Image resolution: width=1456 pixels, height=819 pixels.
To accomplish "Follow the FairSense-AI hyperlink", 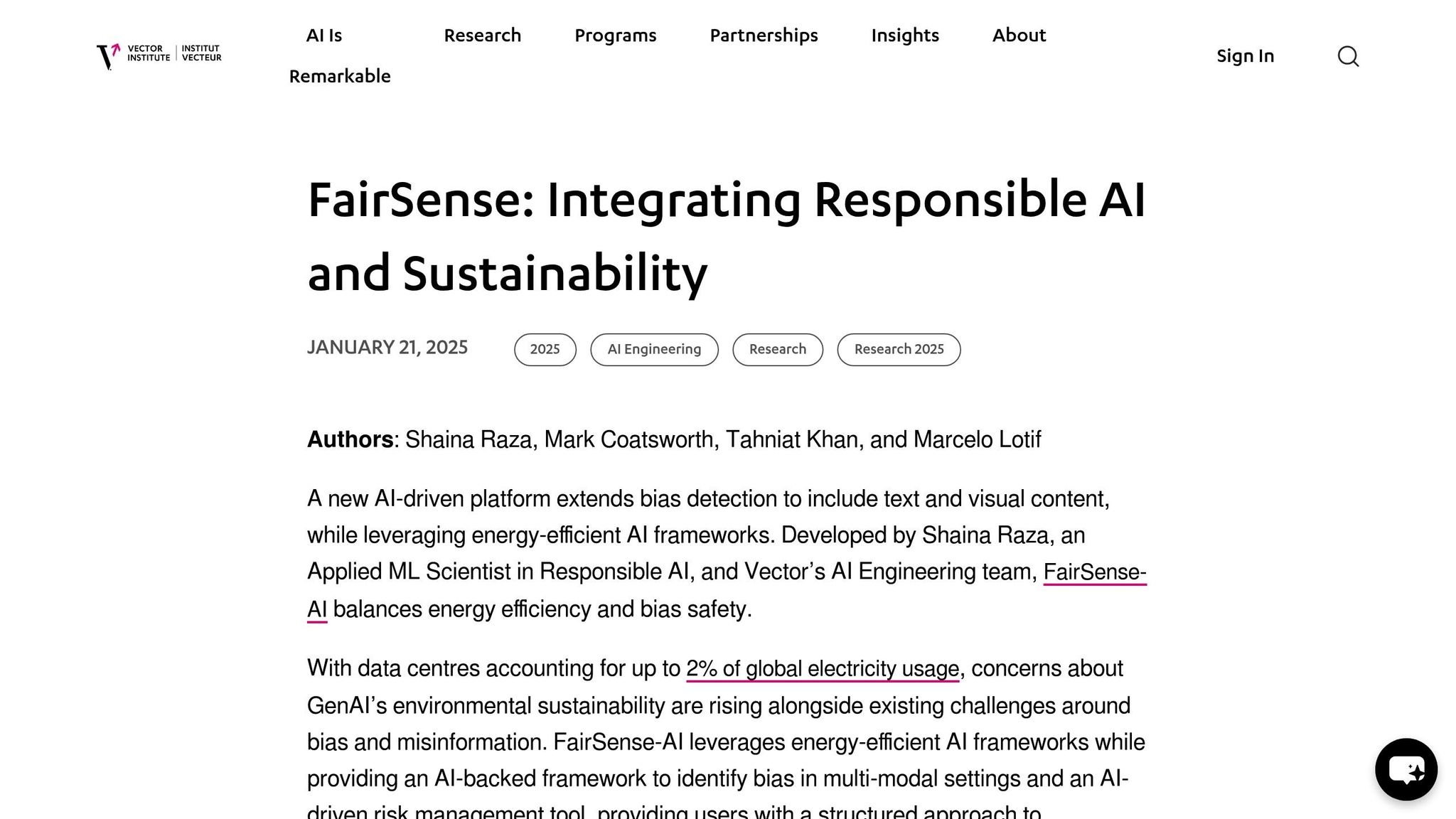I will [x=1095, y=572].
